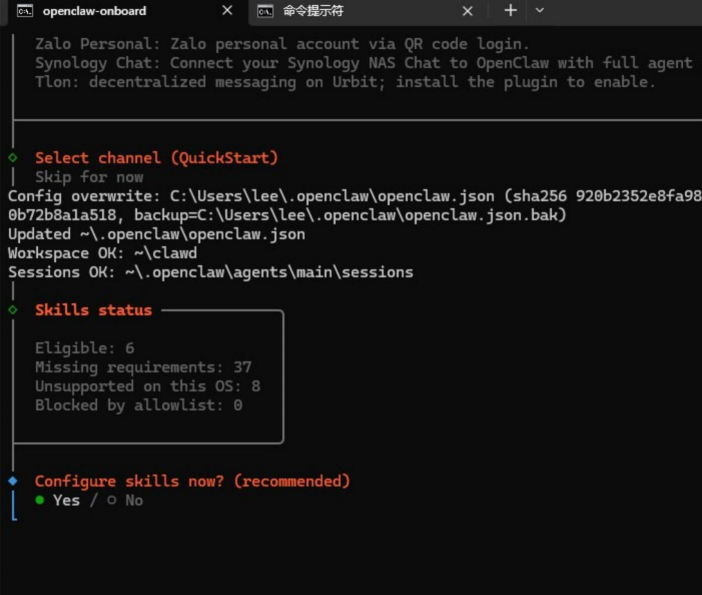
Task: Click the Skip for now text
Action: point(89,177)
